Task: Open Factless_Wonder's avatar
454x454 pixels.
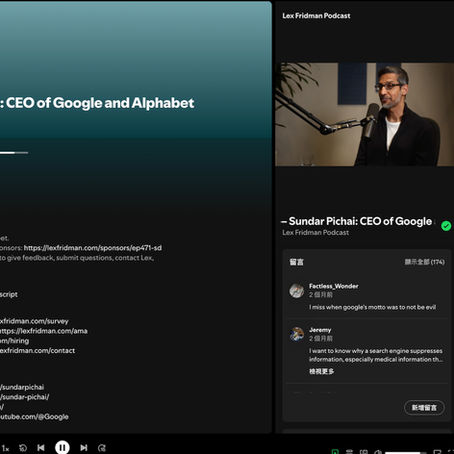Action: [296, 291]
